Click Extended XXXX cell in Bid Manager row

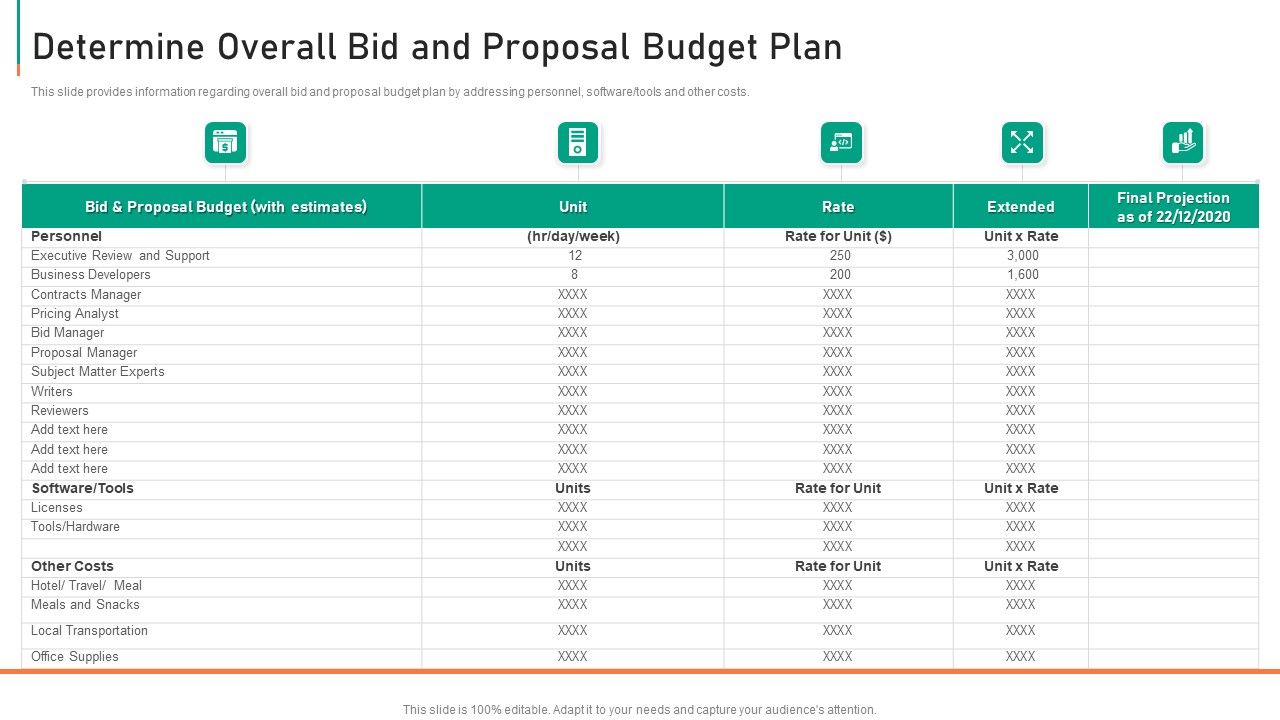(1021, 333)
